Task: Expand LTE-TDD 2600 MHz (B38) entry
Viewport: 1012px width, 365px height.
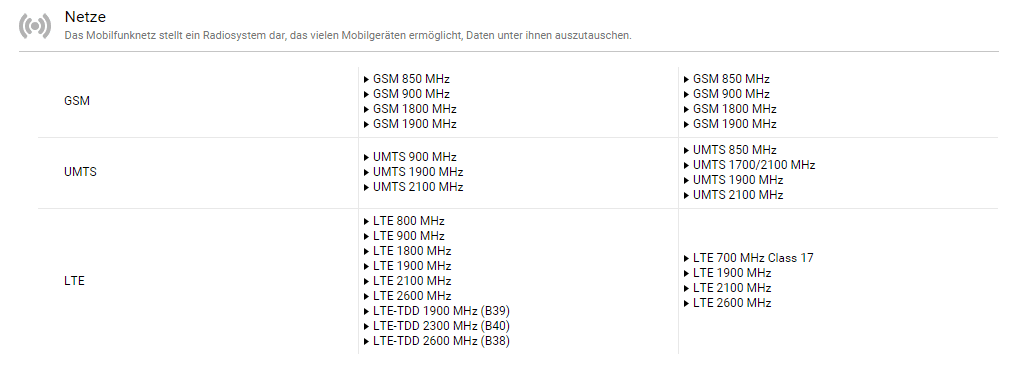Action: pos(436,341)
